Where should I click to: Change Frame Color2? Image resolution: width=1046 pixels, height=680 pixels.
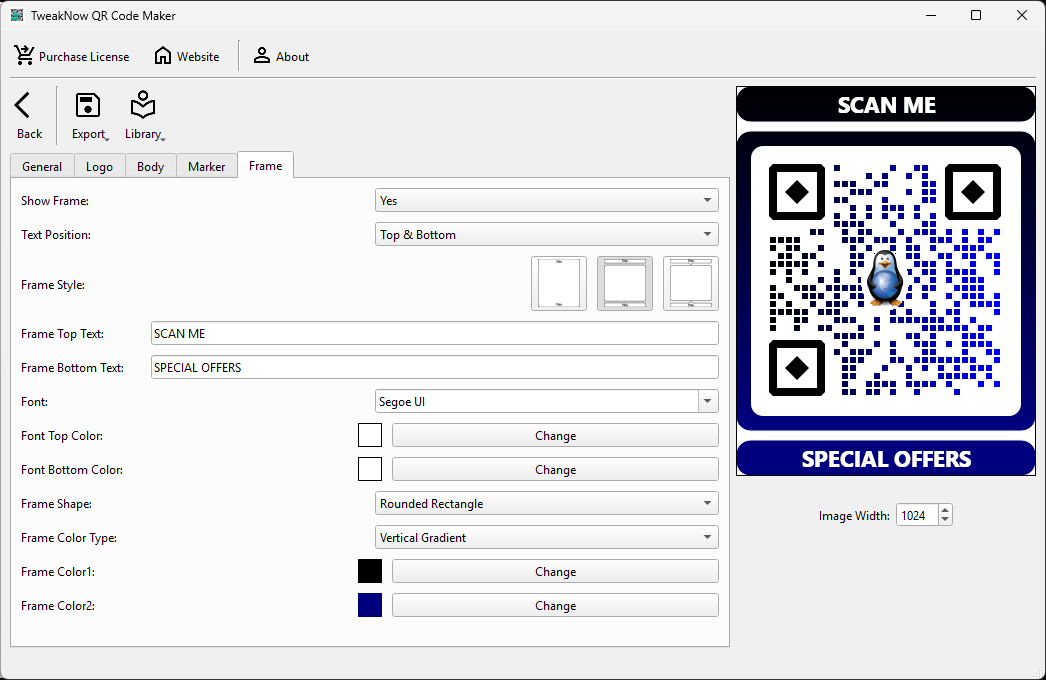coord(555,605)
